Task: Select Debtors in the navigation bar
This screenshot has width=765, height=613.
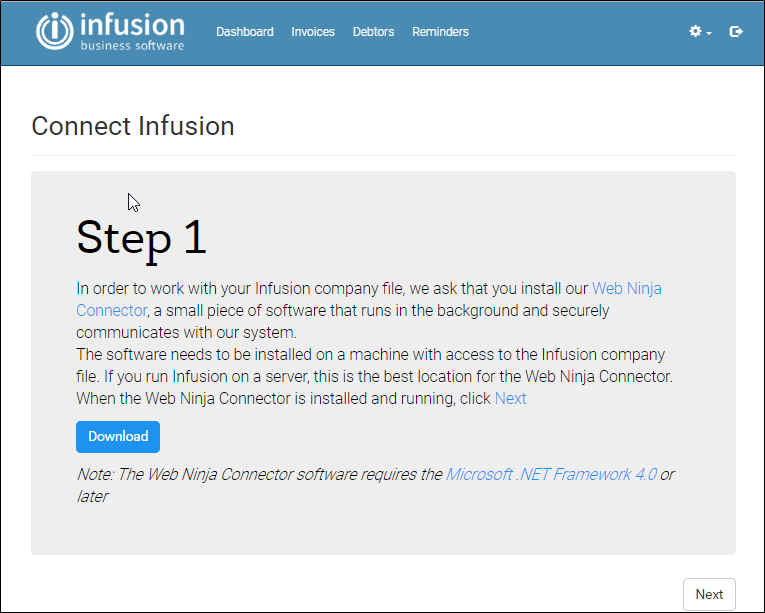Action: (x=373, y=32)
